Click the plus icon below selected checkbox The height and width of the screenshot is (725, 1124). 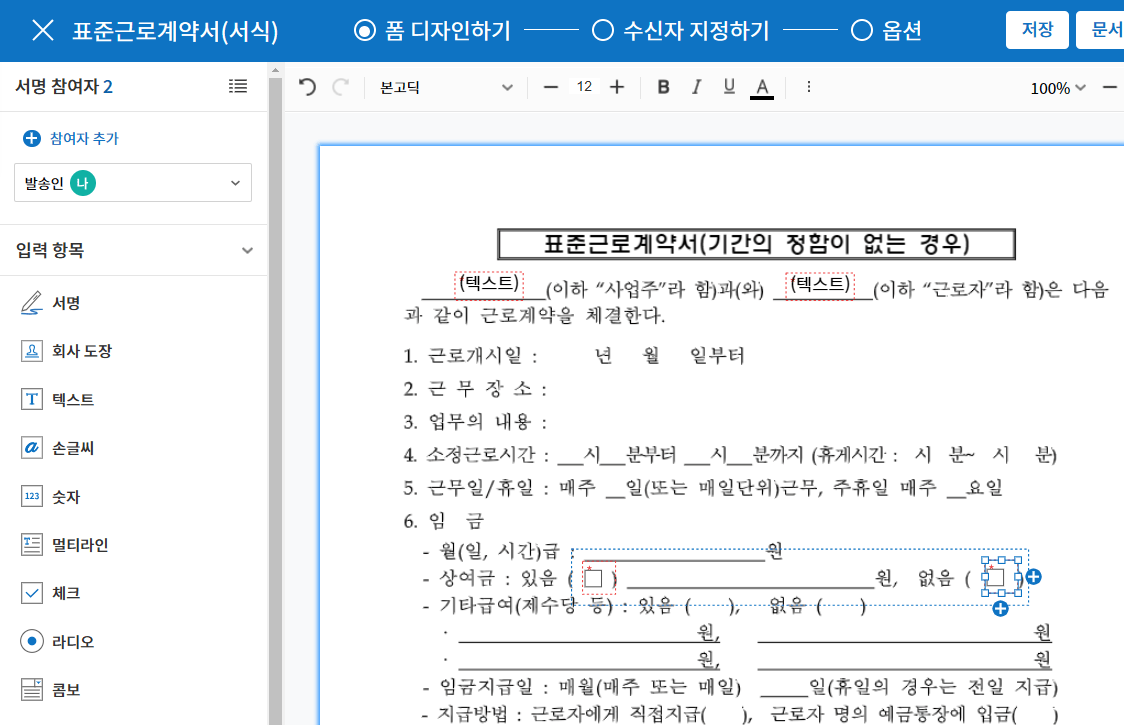(1001, 609)
